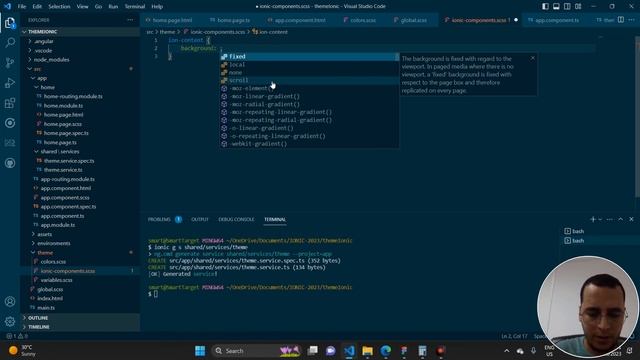Expand the node_modules folder
The image size is (640, 360).
point(51,60)
